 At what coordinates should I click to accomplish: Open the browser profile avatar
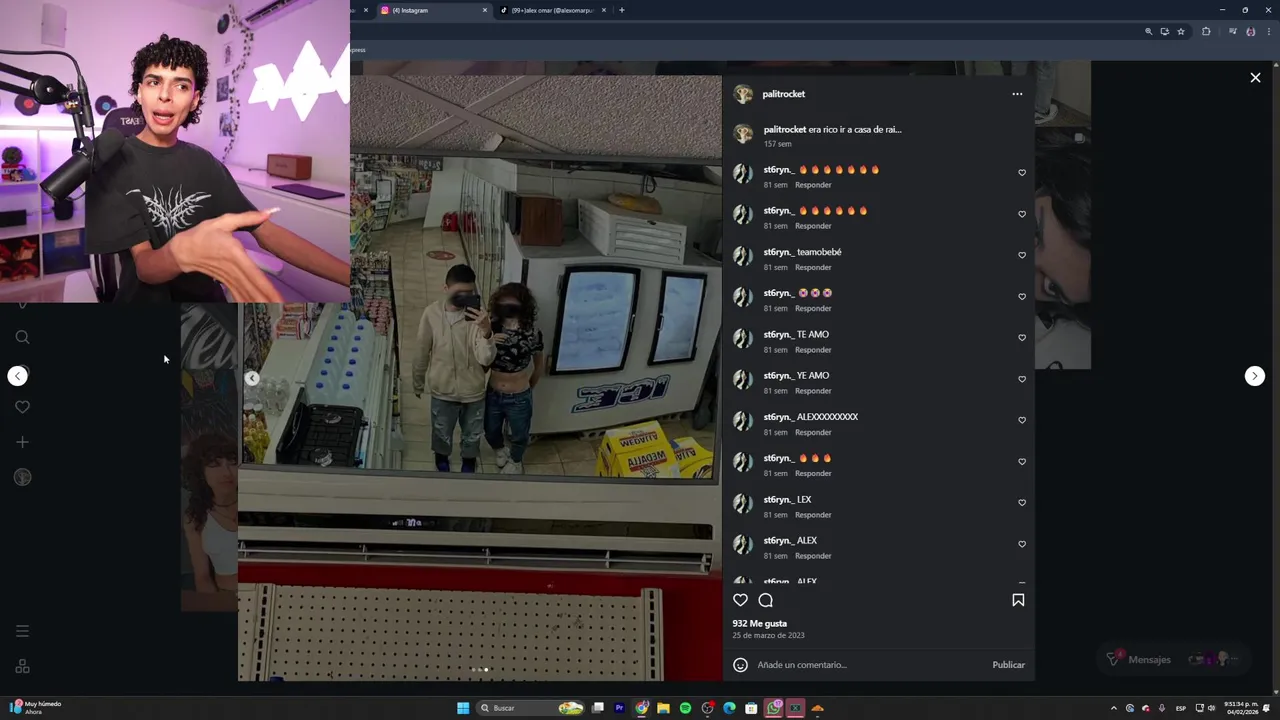tap(1250, 32)
